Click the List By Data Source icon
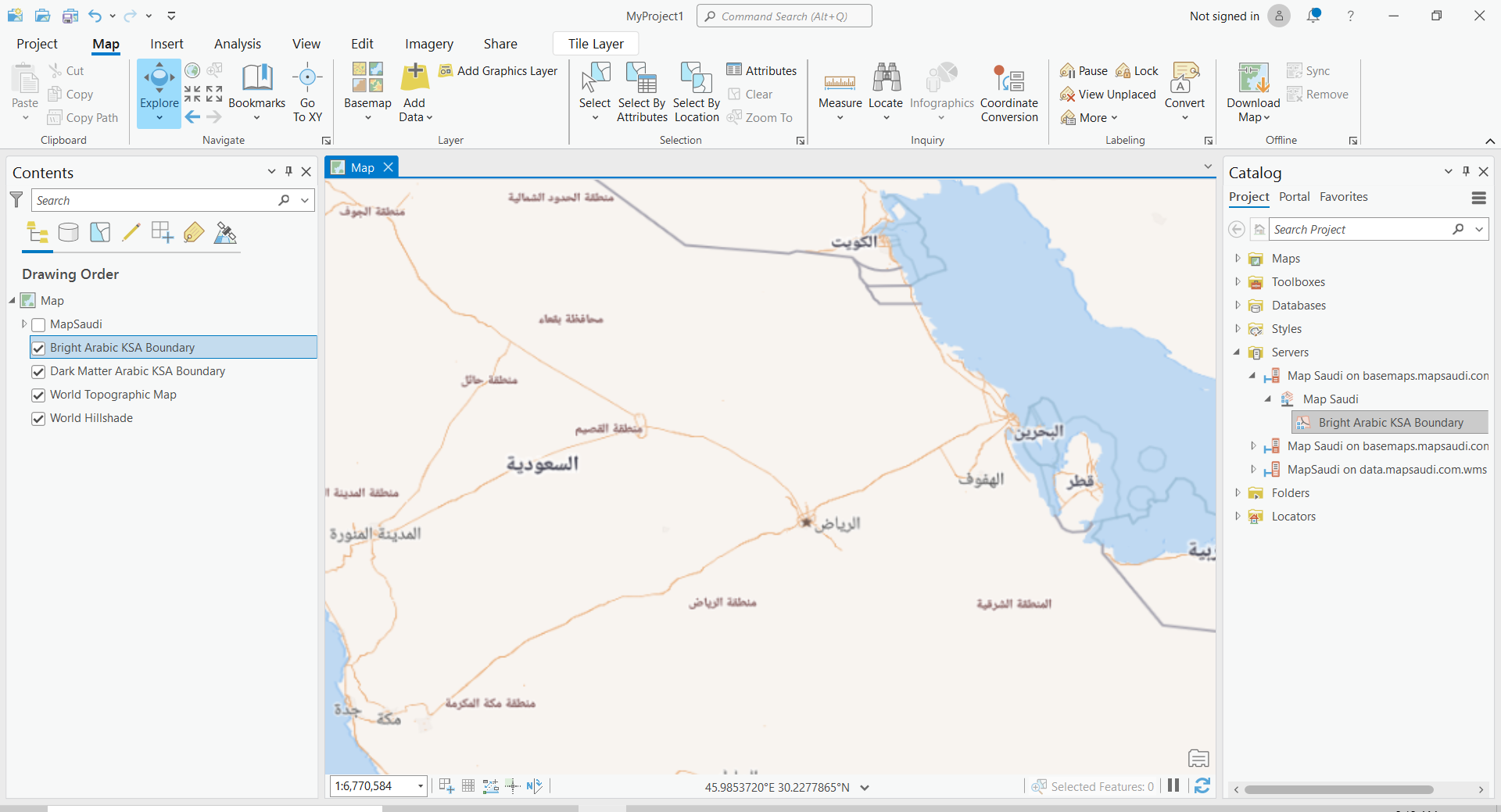 pyautogui.click(x=69, y=232)
